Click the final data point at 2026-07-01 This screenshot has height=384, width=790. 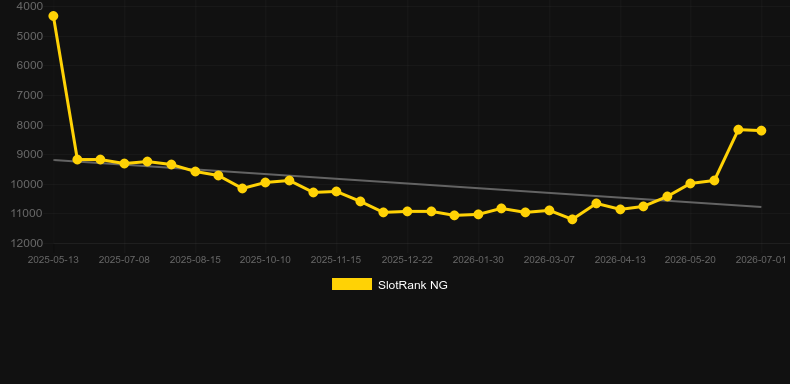(x=761, y=131)
